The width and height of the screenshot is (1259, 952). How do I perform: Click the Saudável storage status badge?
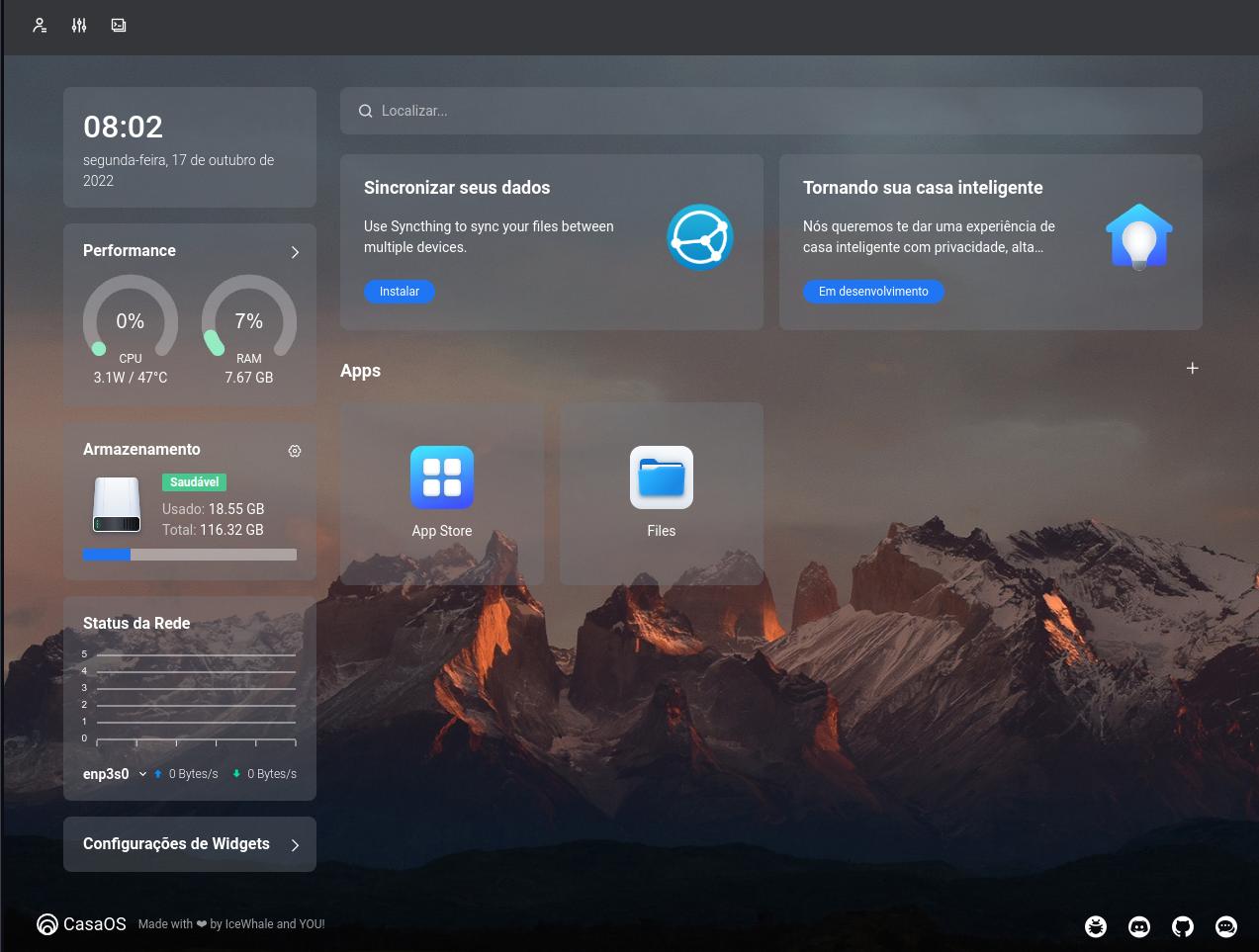pyautogui.click(x=194, y=482)
